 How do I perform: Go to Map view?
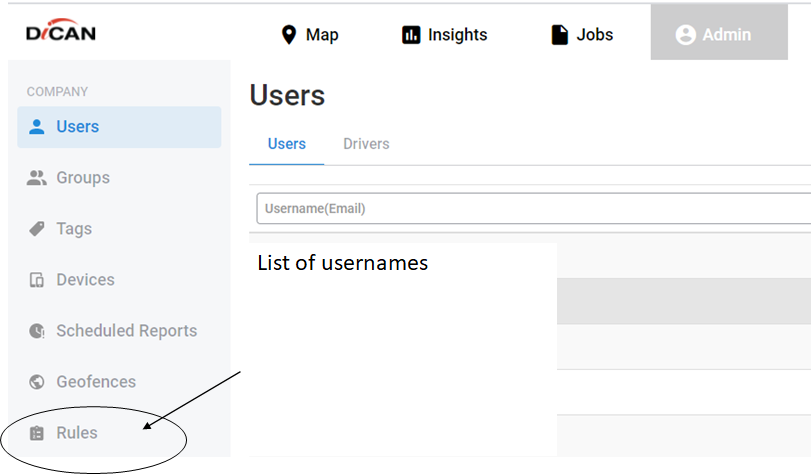coord(310,35)
